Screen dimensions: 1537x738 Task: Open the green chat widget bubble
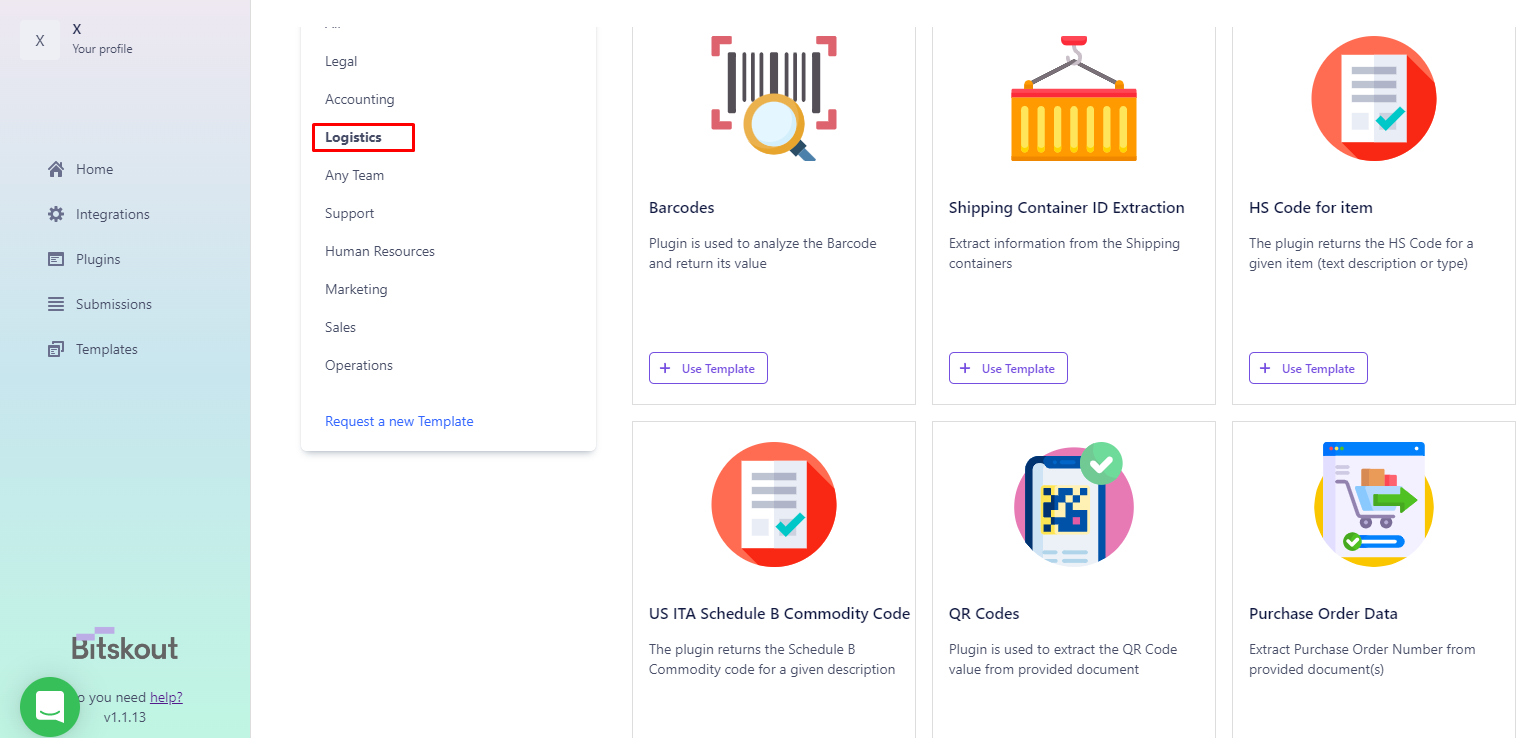tap(50, 707)
